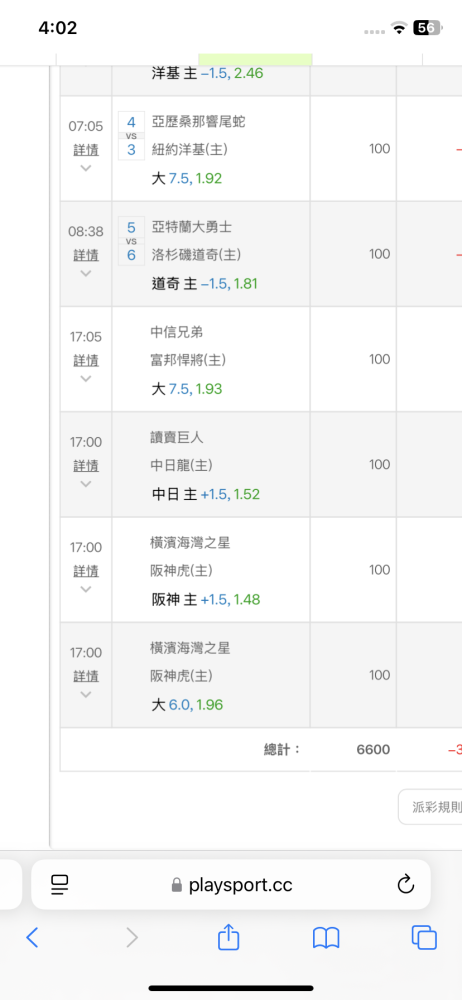Image resolution: width=462 pixels, height=1000 pixels.
Task: Open the Safari bookmarks book icon
Action: point(326,938)
